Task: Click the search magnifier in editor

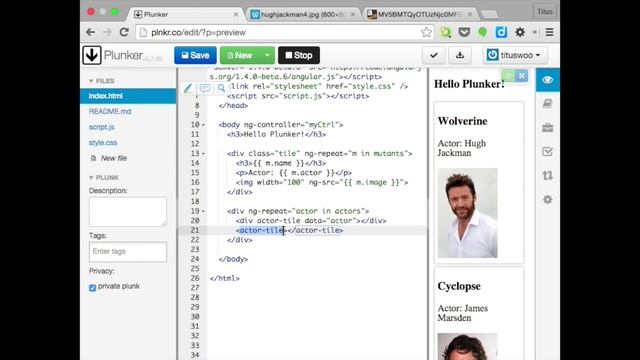Action: (x=221, y=88)
